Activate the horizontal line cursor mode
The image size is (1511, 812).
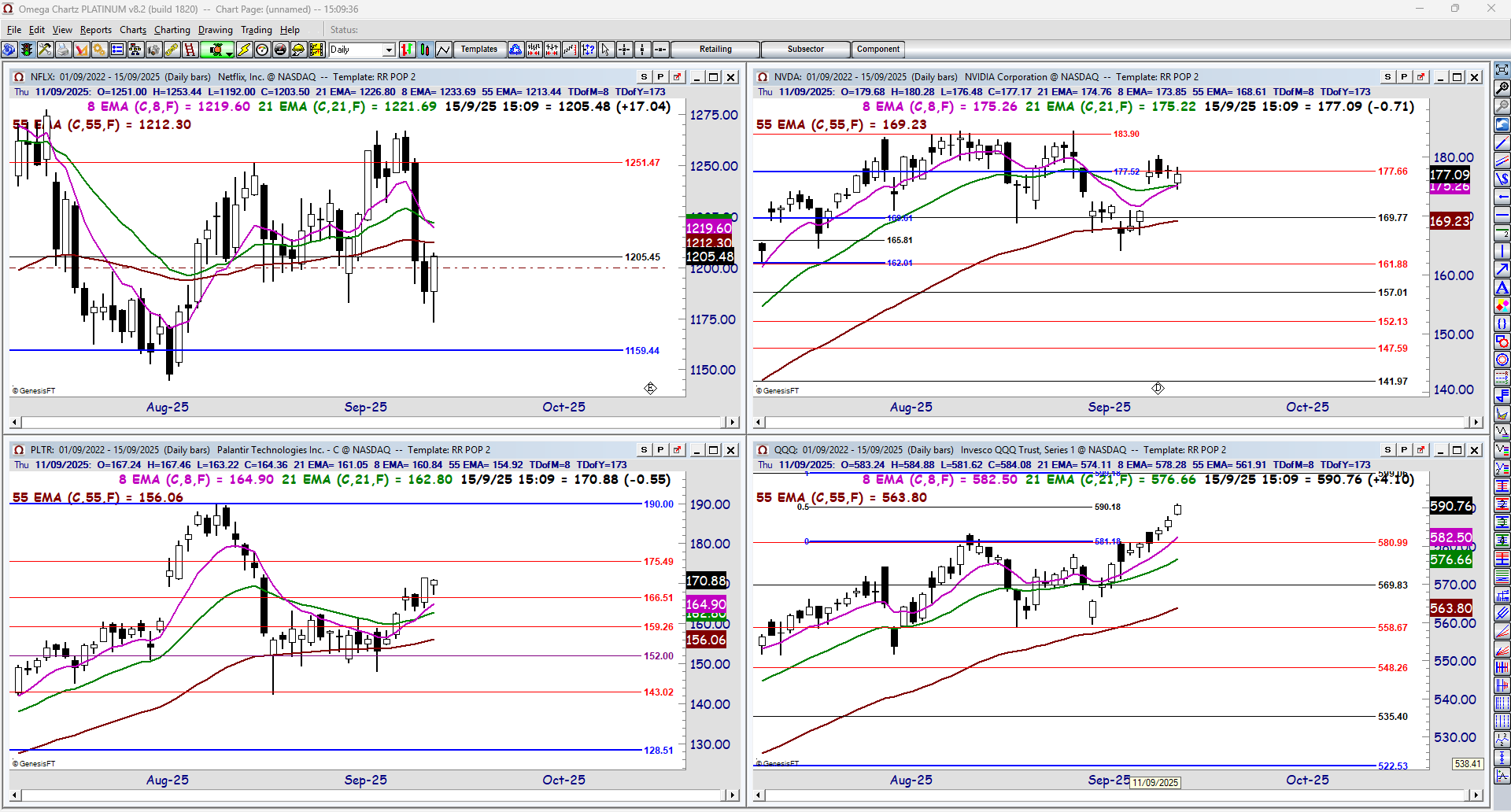(x=660, y=50)
